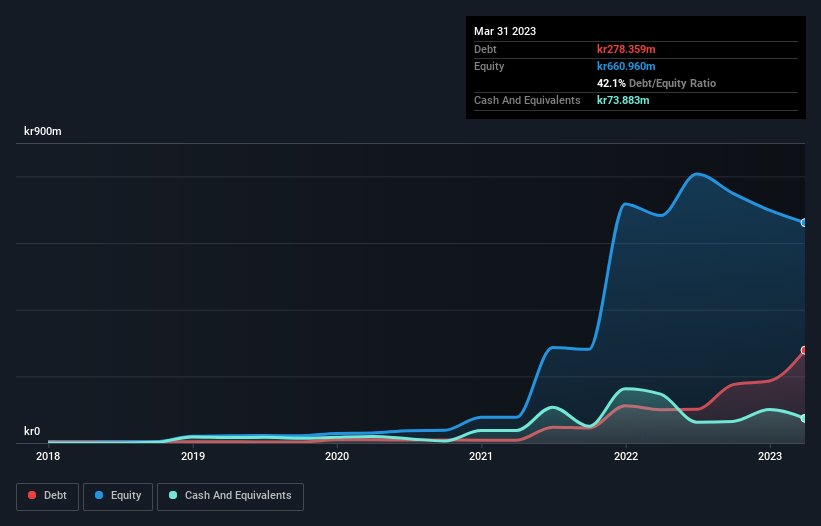Select the Equity data point marker at chart end
Viewport: 821px width, 526px height.
point(804,223)
